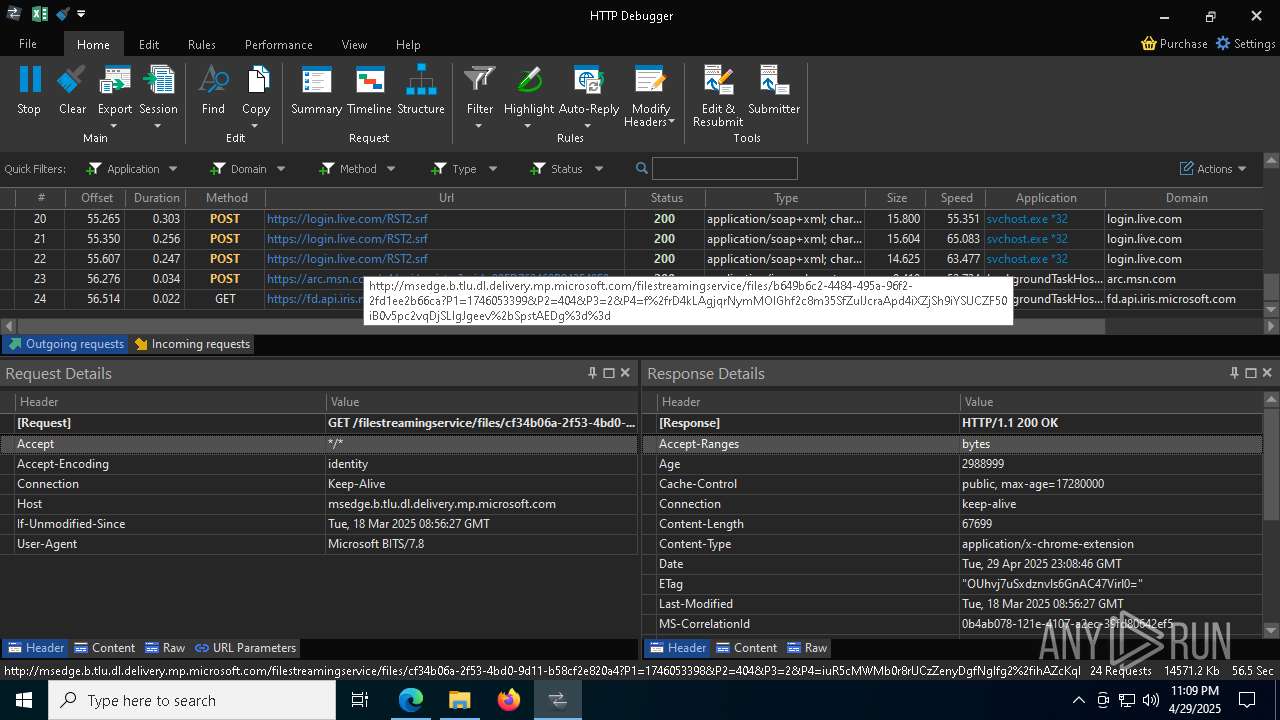Open login.live.com URL in row 20

point(347,219)
